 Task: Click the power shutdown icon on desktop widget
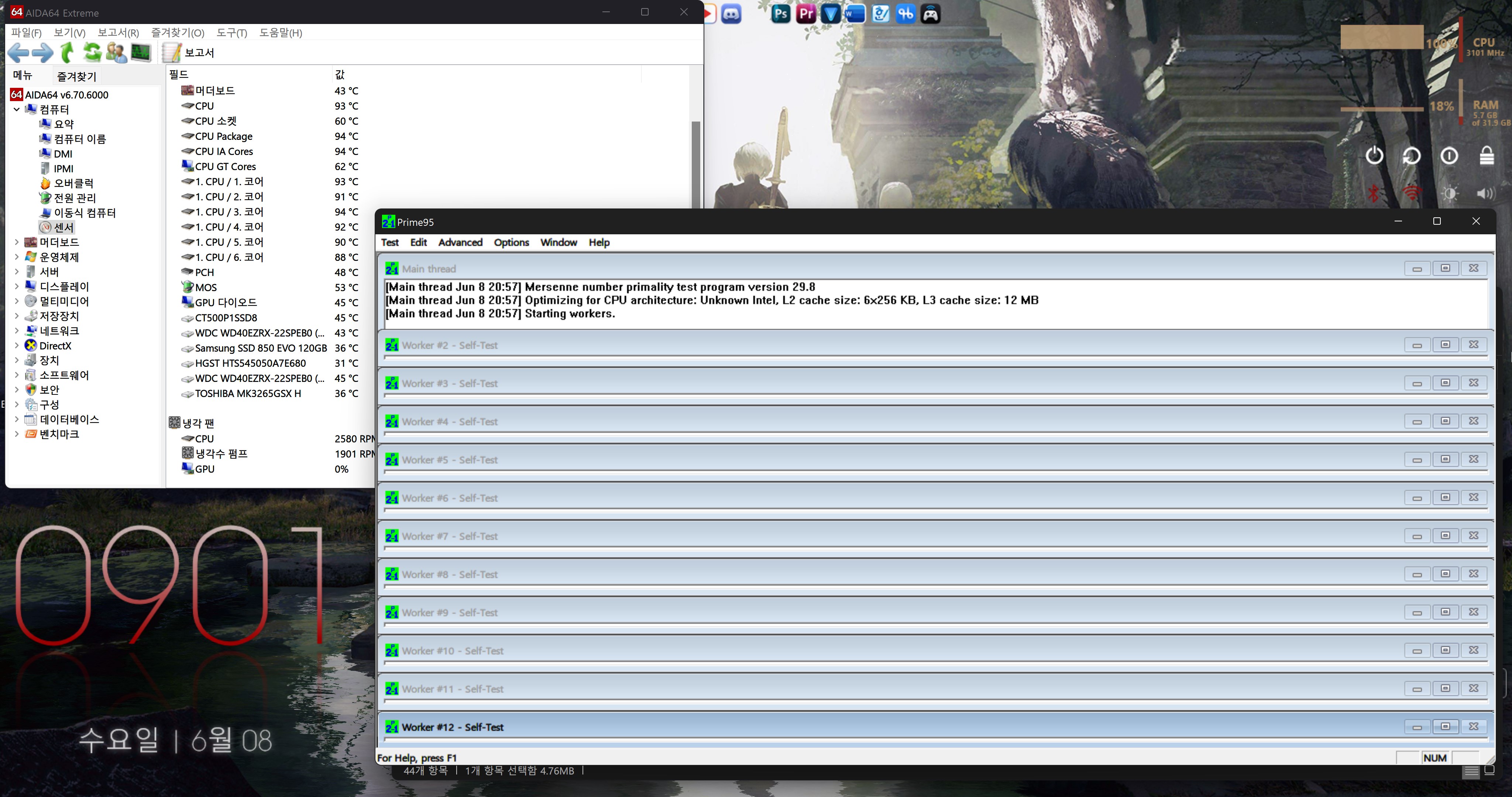pyautogui.click(x=1374, y=156)
